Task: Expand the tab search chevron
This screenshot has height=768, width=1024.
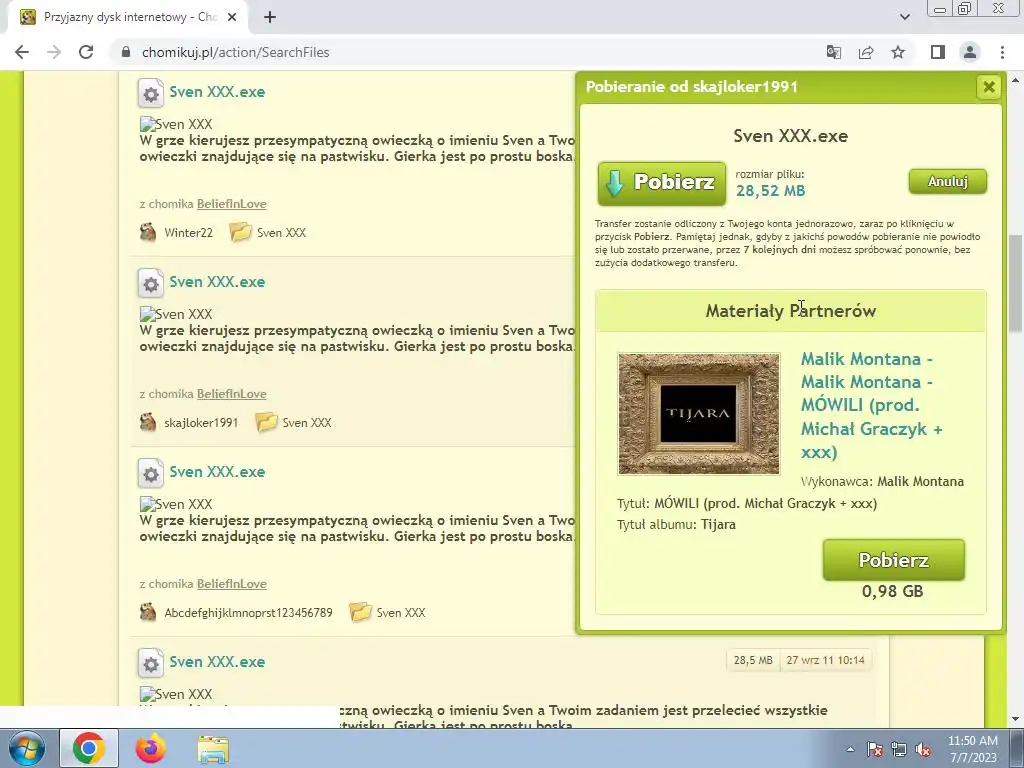Action: click(x=904, y=17)
